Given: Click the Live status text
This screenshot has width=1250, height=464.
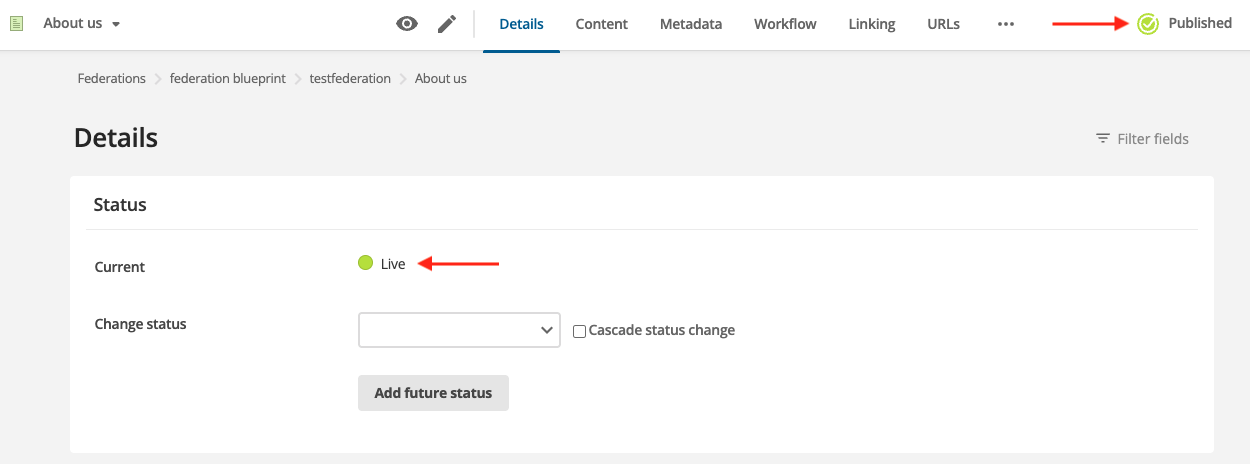Looking at the screenshot, I should coord(393,264).
